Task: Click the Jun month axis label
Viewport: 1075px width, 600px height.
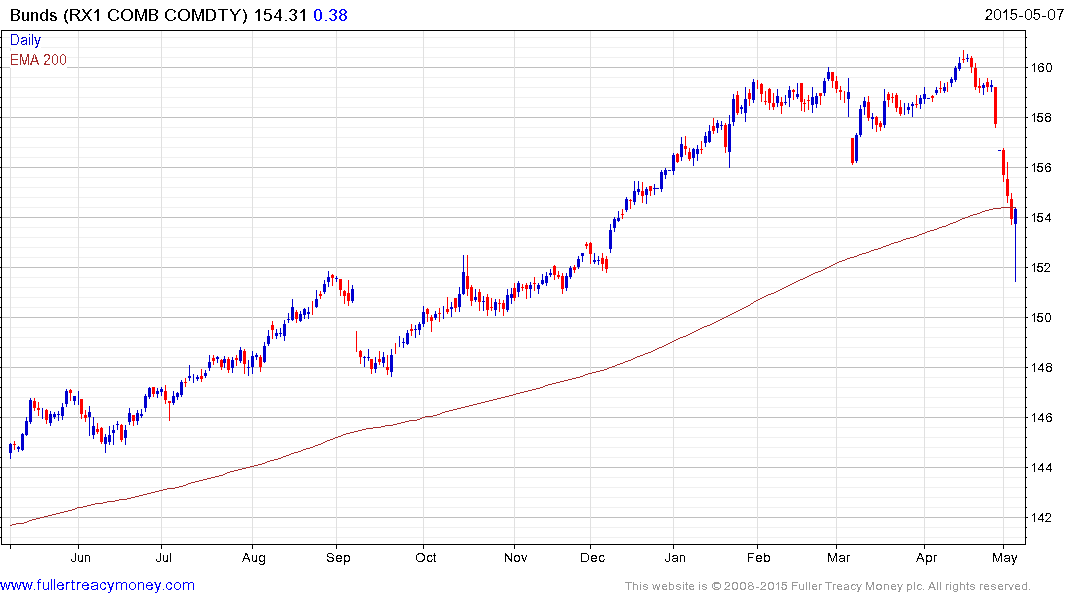Action: tap(81, 557)
